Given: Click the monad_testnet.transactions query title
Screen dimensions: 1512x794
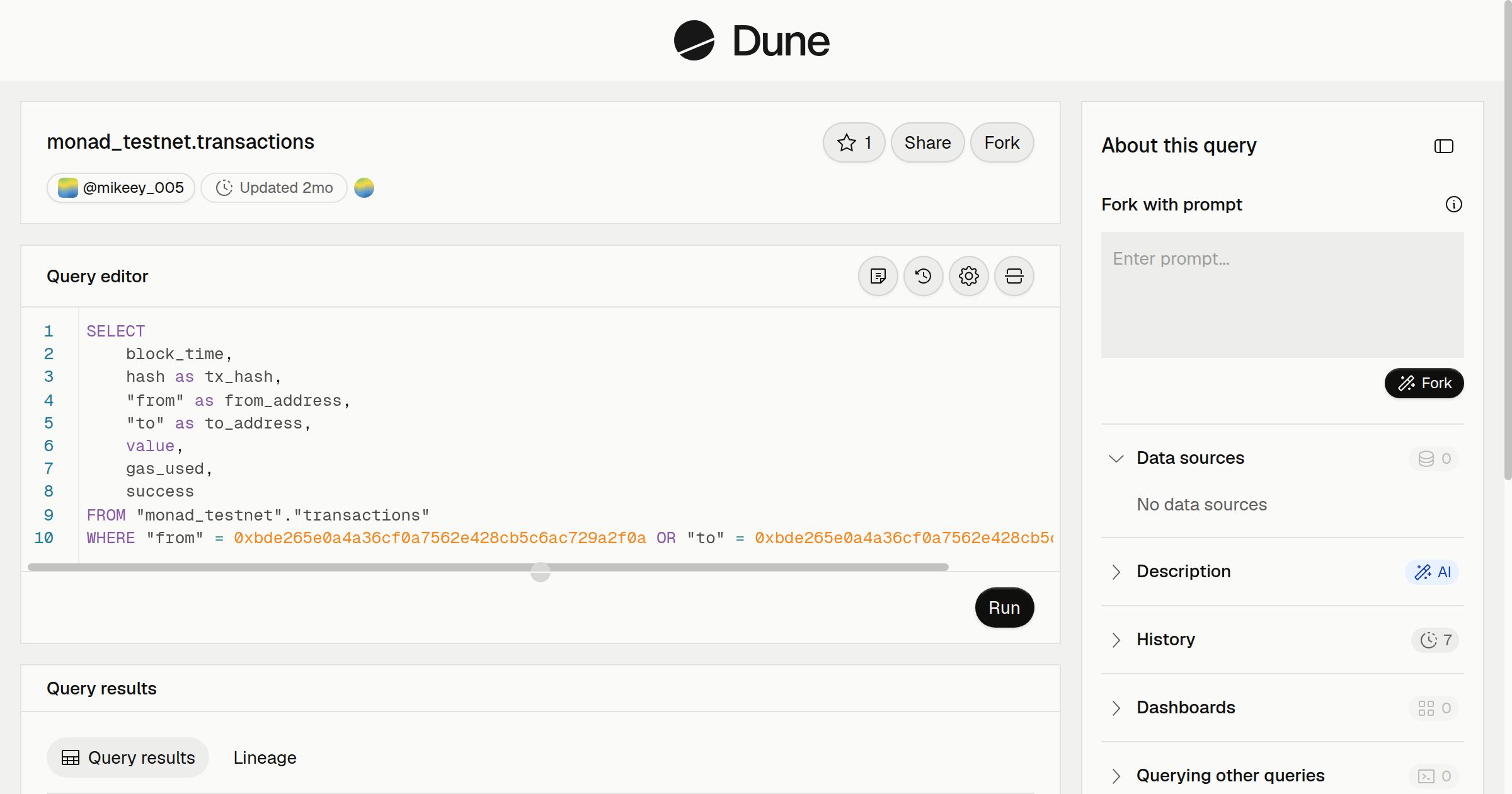Looking at the screenshot, I should pyautogui.click(x=180, y=142).
